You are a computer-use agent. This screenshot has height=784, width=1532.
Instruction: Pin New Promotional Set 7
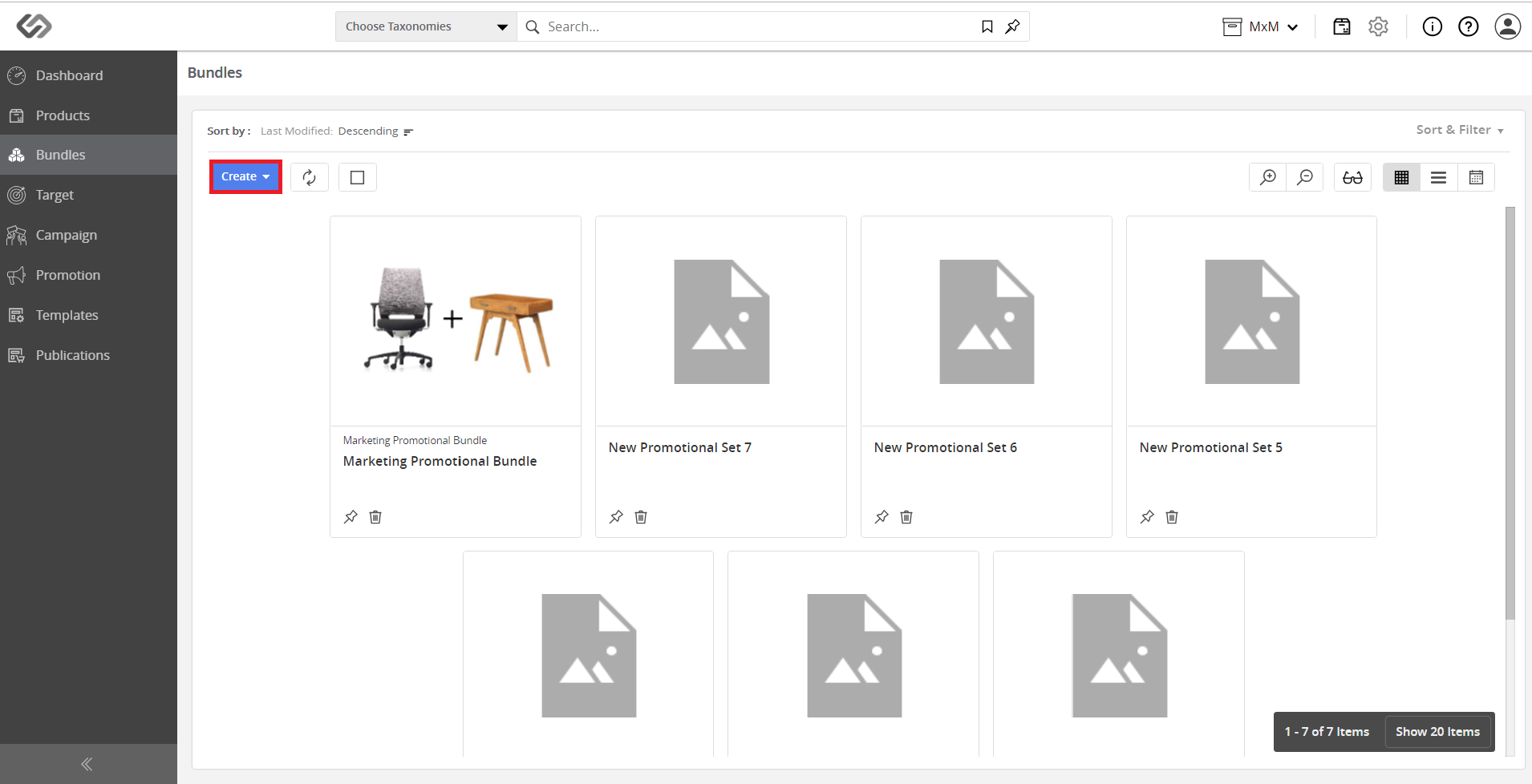pyautogui.click(x=616, y=517)
